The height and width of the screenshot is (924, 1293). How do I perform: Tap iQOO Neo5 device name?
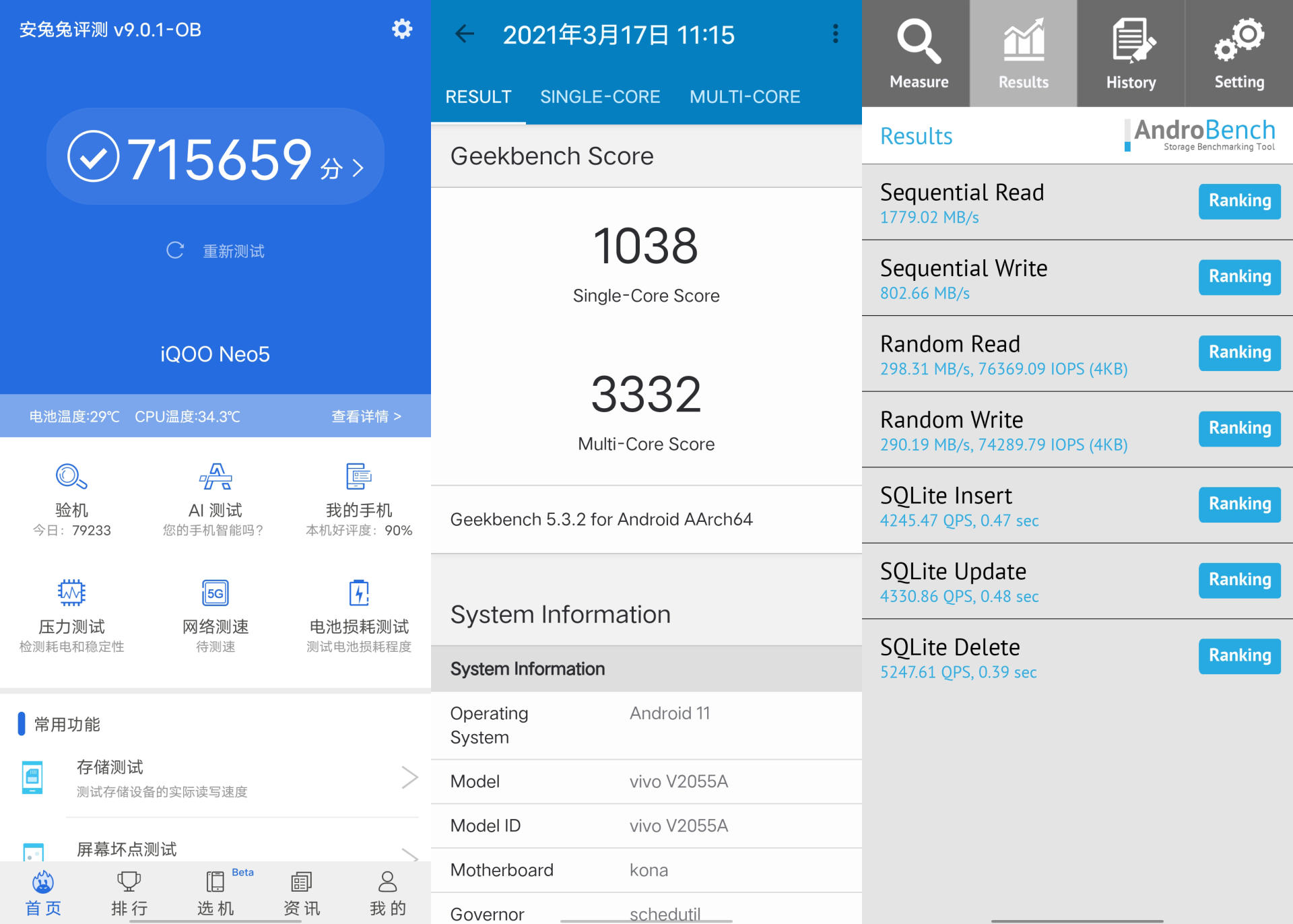[x=215, y=354]
